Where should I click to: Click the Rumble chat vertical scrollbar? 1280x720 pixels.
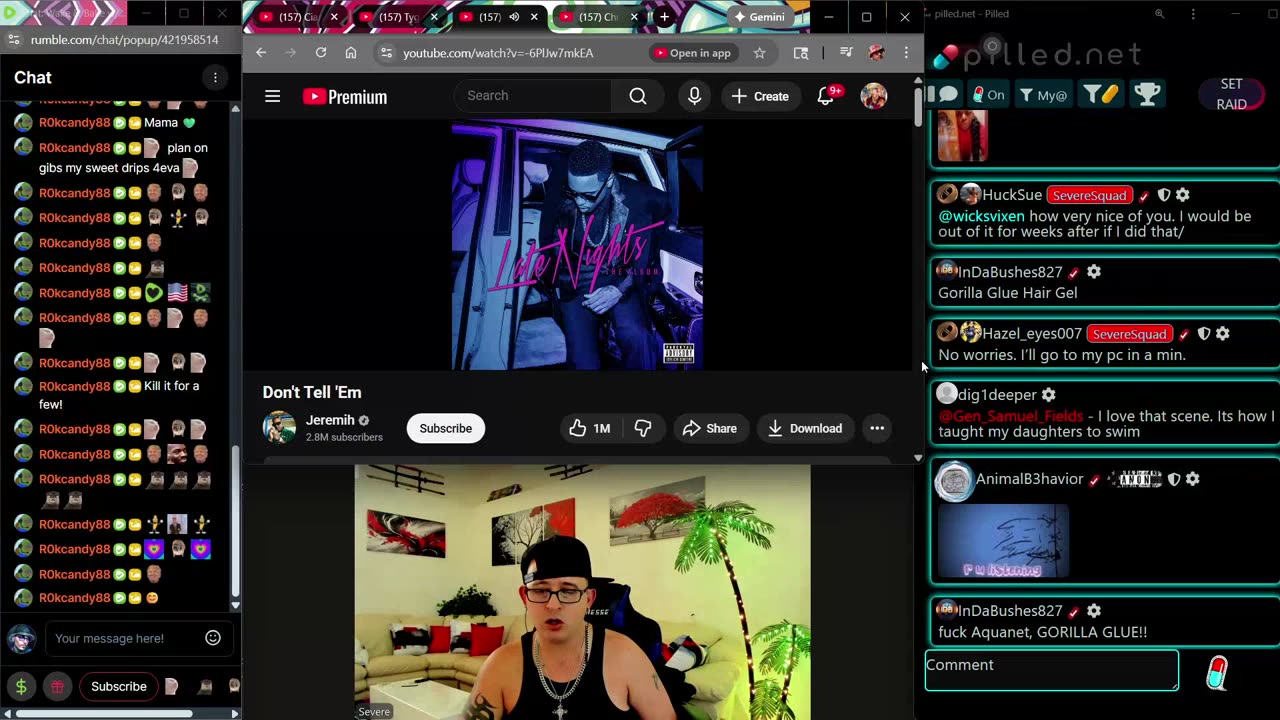click(235, 520)
